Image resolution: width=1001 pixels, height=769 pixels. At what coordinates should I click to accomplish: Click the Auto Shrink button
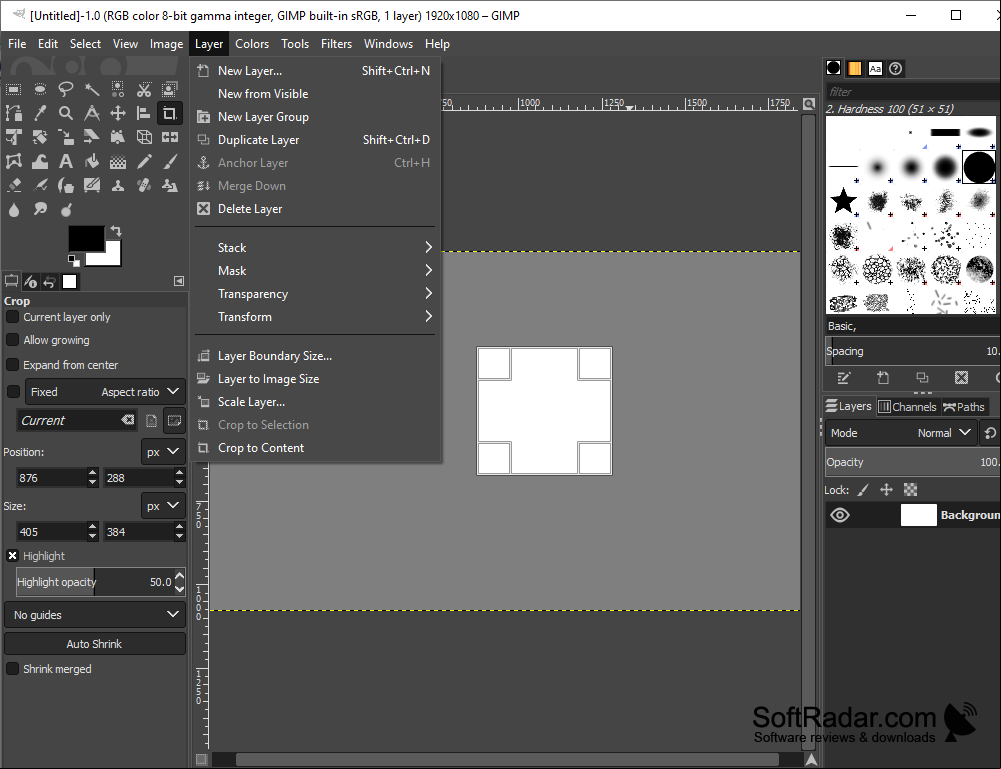pos(95,644)
